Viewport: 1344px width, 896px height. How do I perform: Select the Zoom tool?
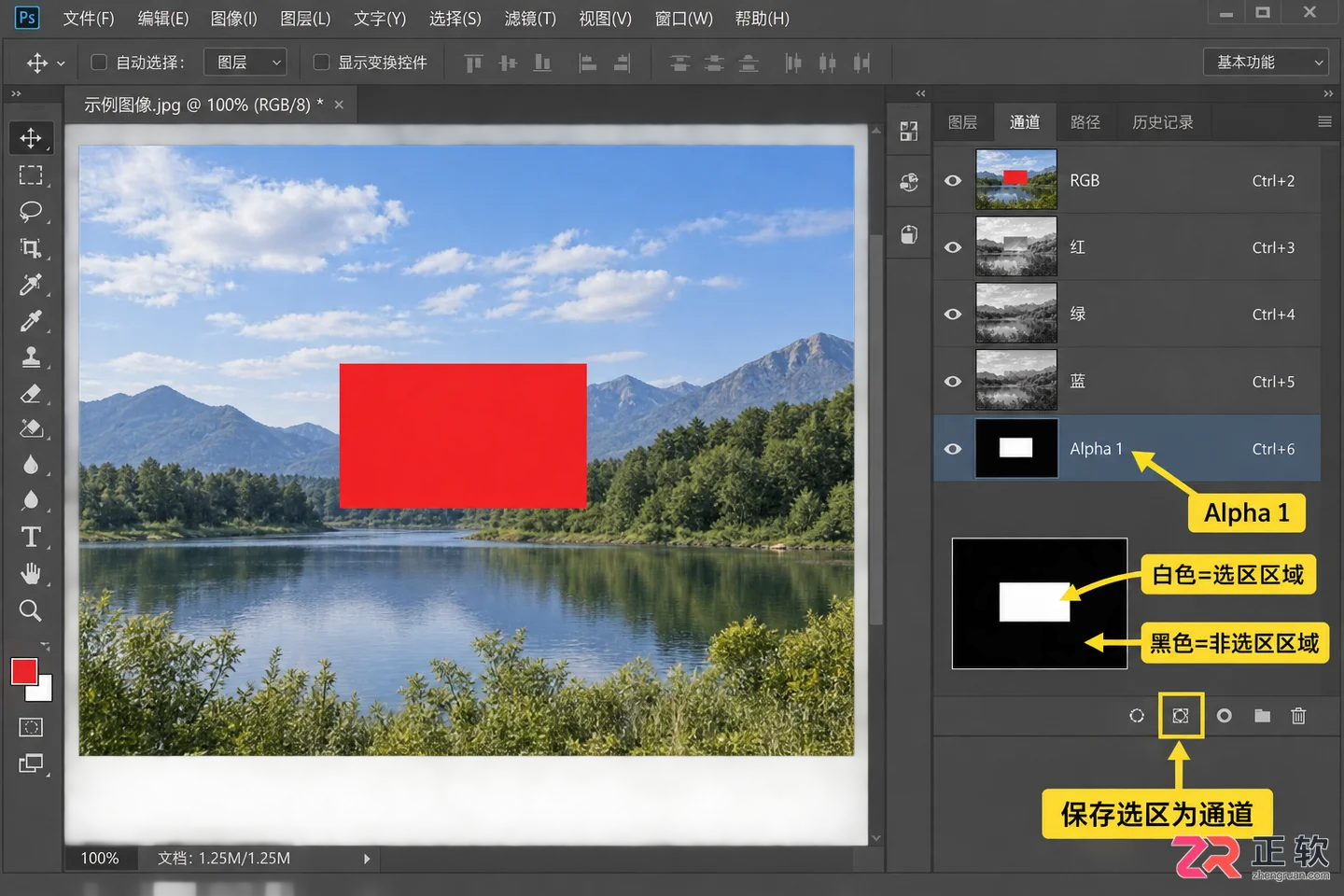pyautogui.click(x=31, y=610)
